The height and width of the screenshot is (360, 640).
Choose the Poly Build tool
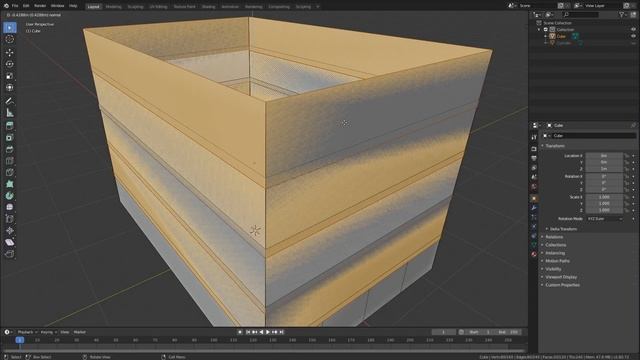coord(10,184)
